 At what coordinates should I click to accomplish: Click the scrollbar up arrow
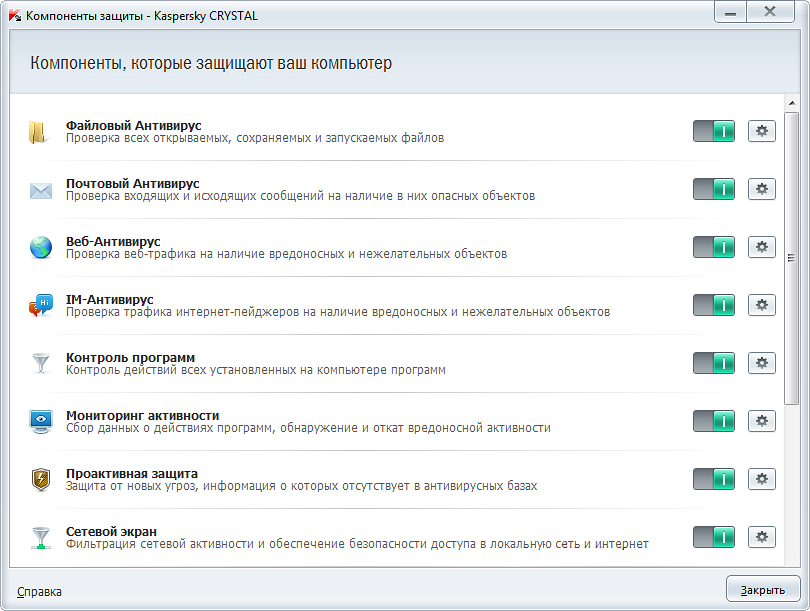(791, 103)
